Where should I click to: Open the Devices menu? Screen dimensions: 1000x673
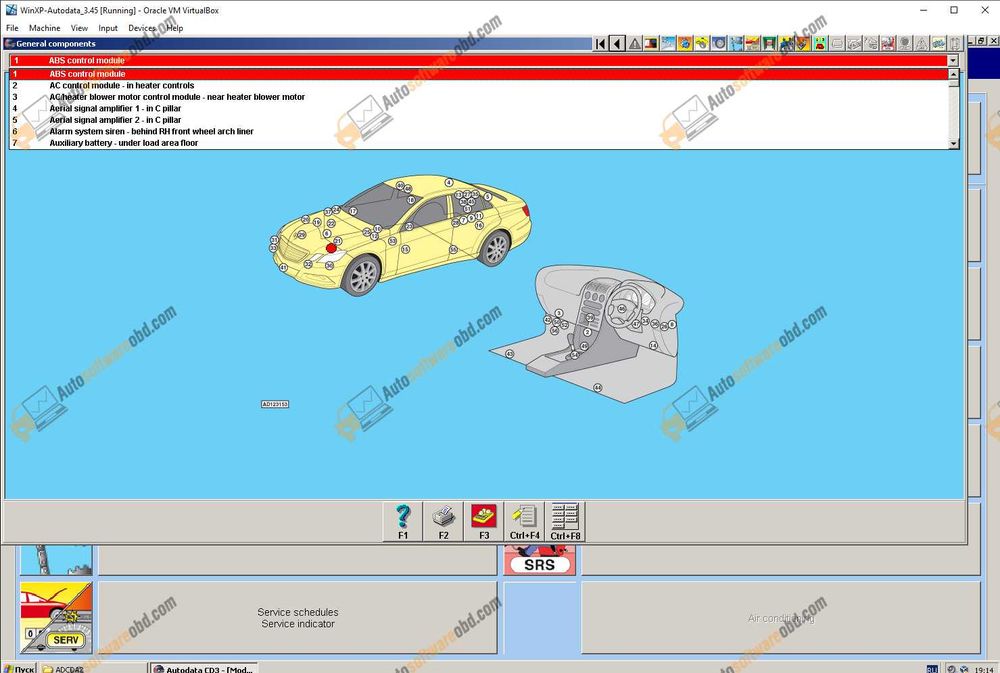(142, 28)
